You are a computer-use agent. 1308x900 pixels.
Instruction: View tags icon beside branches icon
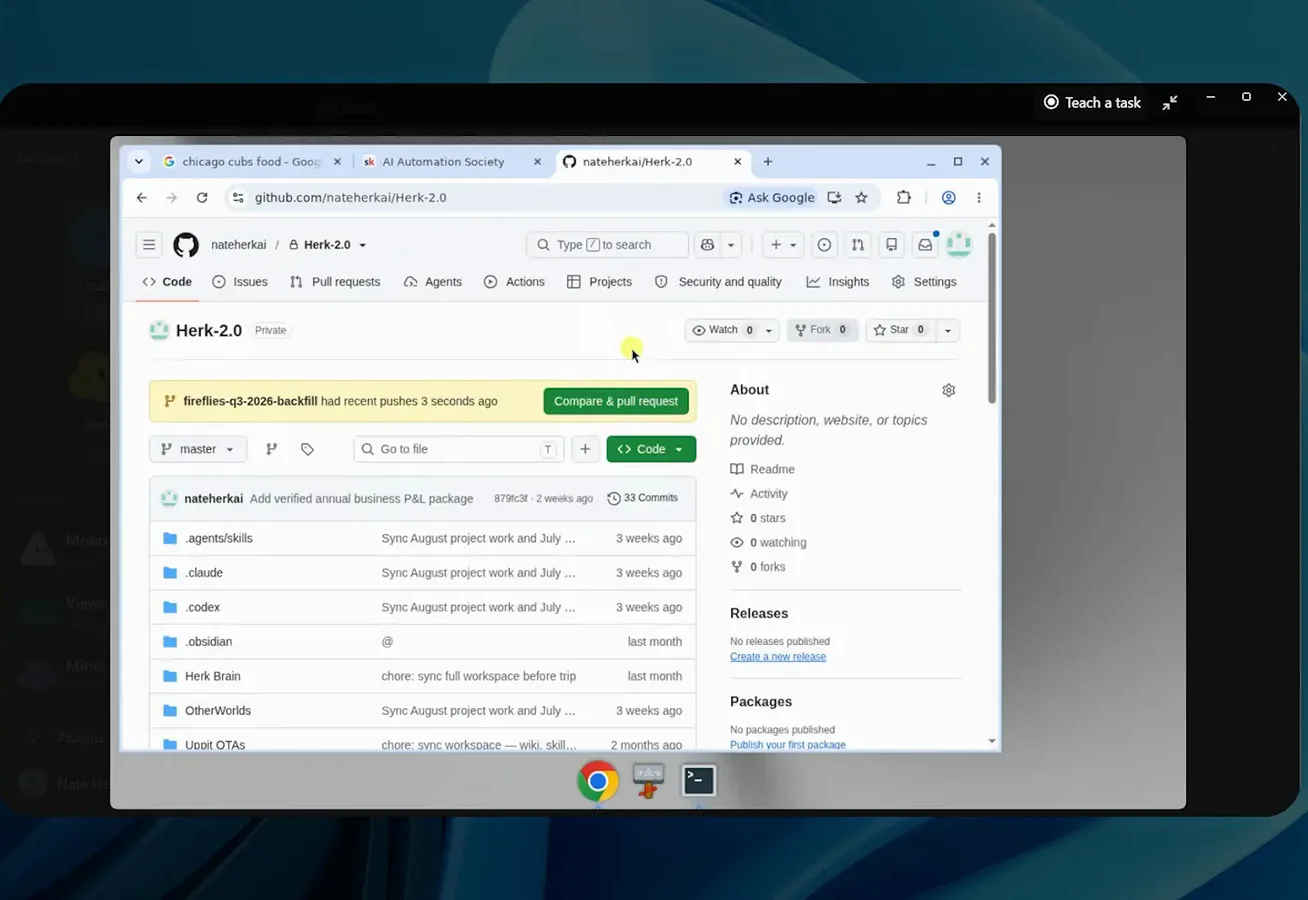[307, 449]
